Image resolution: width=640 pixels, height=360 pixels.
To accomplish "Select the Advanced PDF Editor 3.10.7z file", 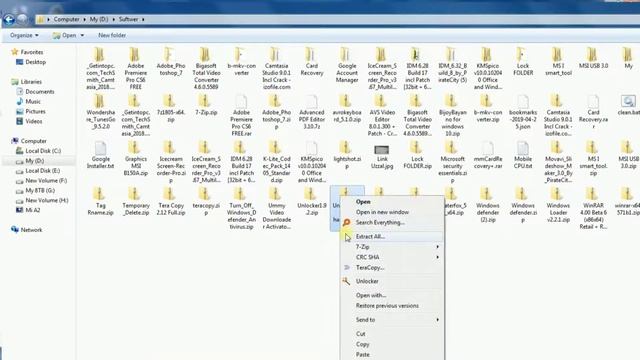I will coord(311,112).
